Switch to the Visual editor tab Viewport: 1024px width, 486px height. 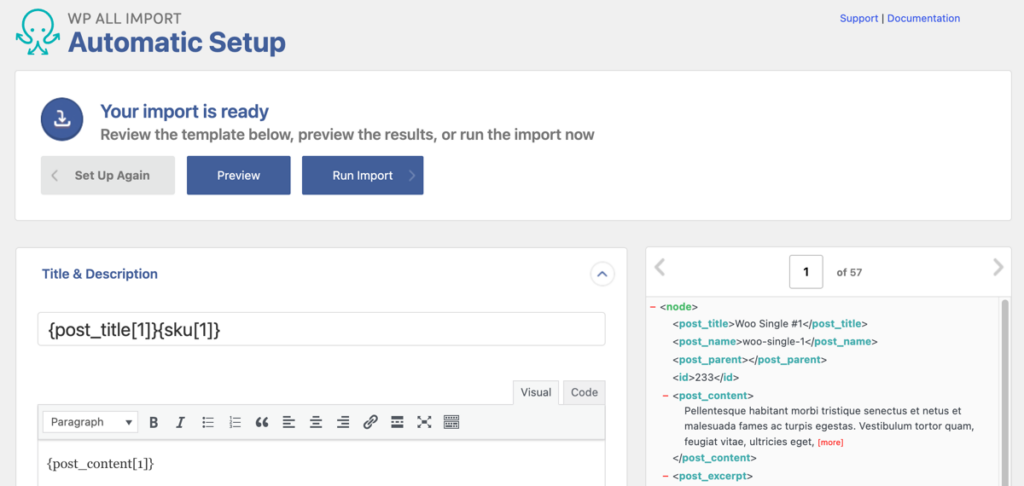point(536,393)
